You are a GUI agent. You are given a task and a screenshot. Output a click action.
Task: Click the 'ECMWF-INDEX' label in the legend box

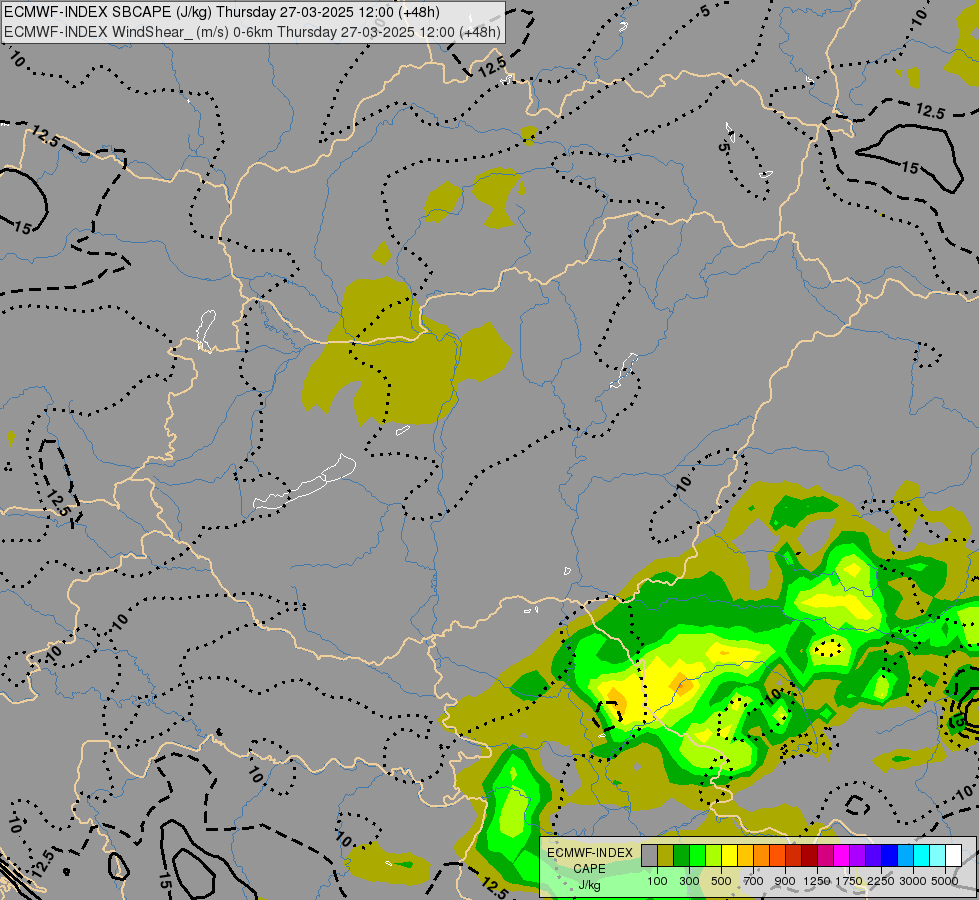pos(590,853)
